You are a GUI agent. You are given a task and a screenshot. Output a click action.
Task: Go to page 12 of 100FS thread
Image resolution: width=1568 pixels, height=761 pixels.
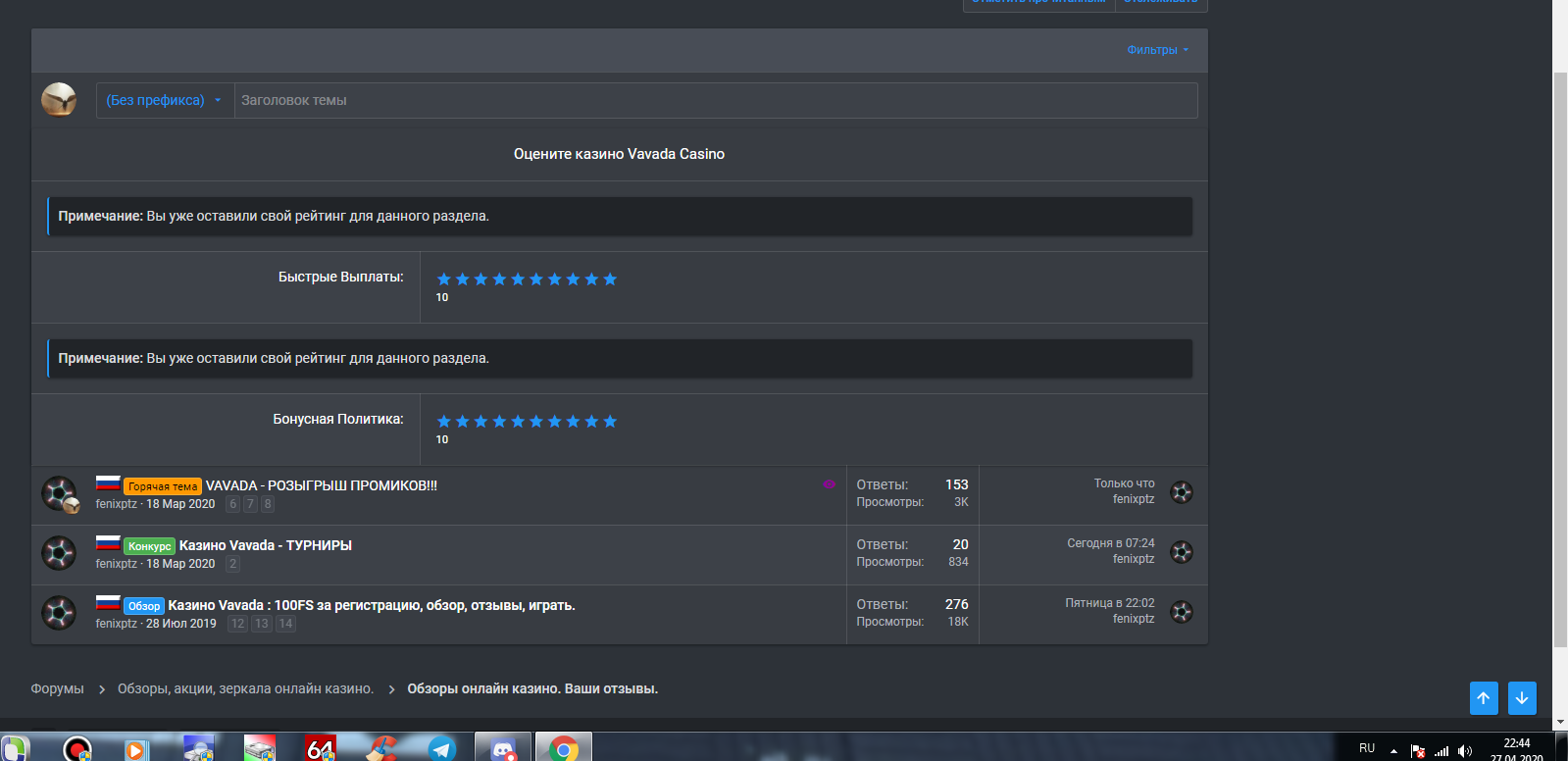(x=237, y=624)
